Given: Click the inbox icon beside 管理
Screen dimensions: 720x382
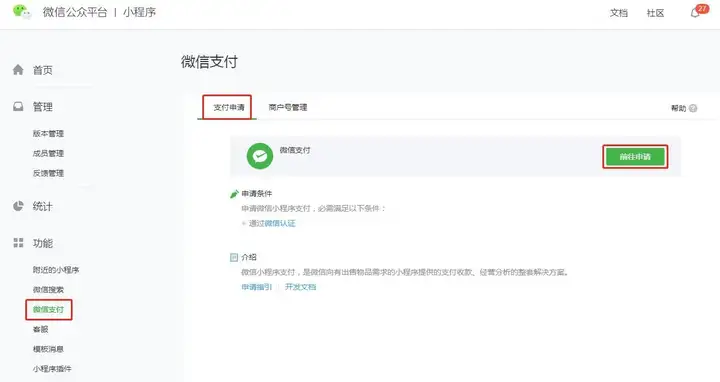Looking at the screenshot, I should pos(18,107).
